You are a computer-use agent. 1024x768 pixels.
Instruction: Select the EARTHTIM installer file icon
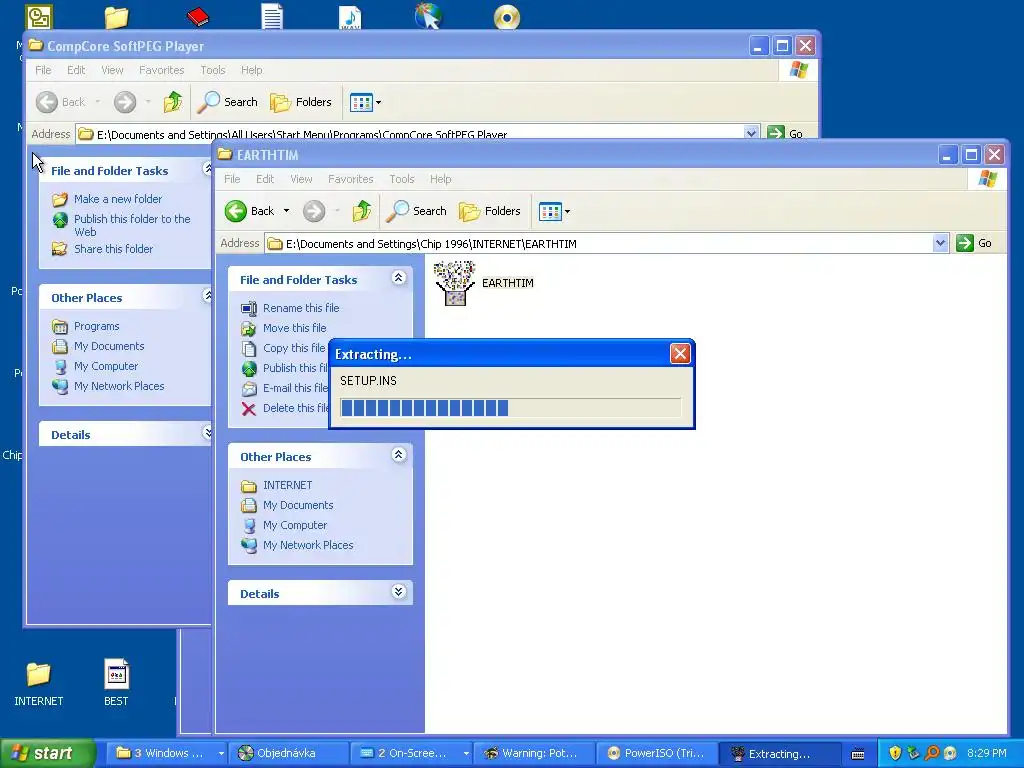point(455,283)
